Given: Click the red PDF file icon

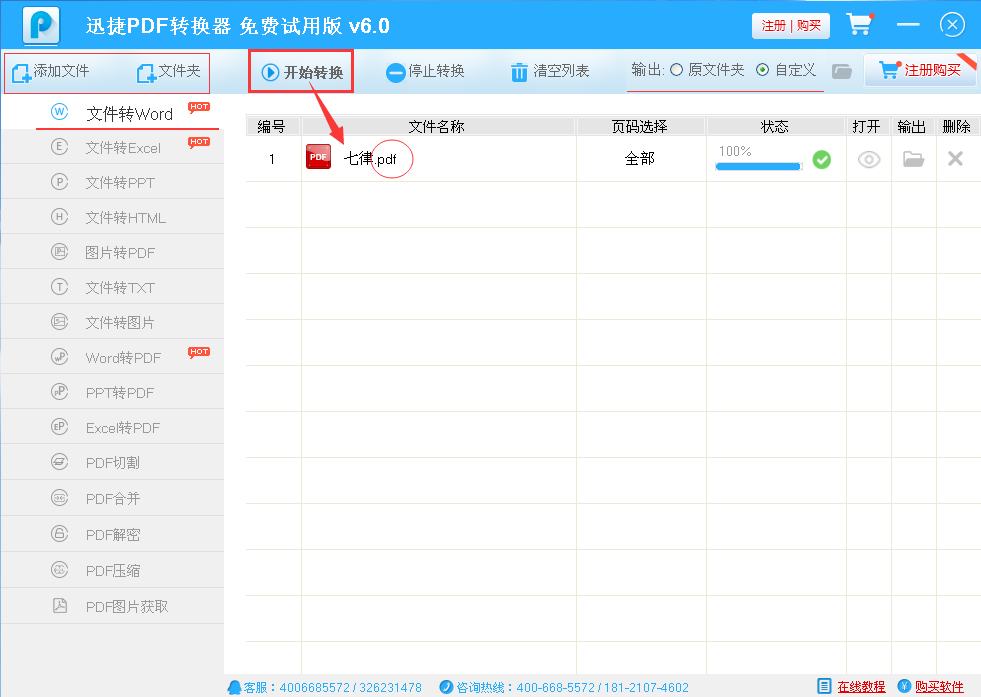Looking at the screenshot, I should click(x=318, y=157).
